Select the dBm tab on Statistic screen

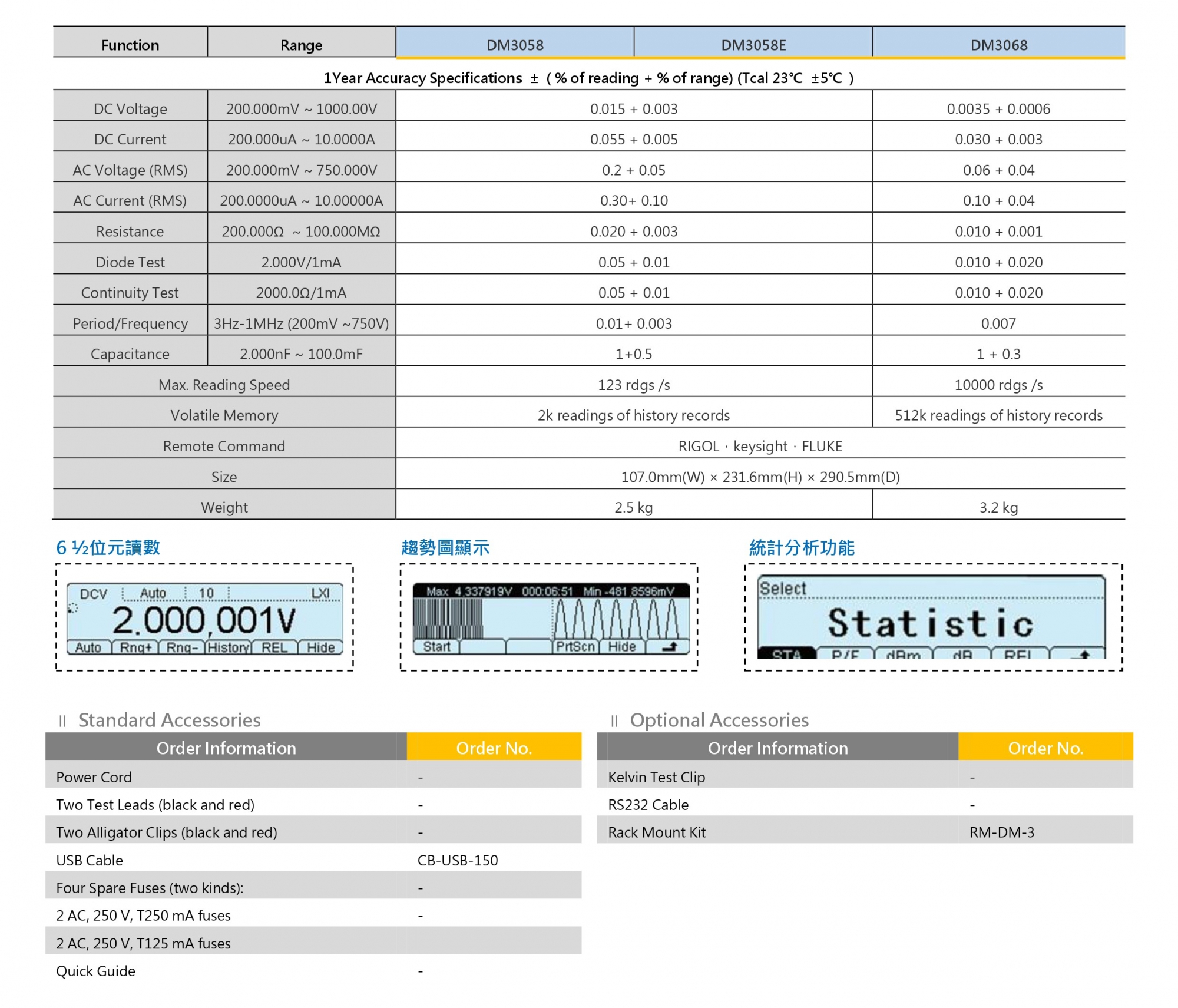pyautogui.click(x=903, y=653)
